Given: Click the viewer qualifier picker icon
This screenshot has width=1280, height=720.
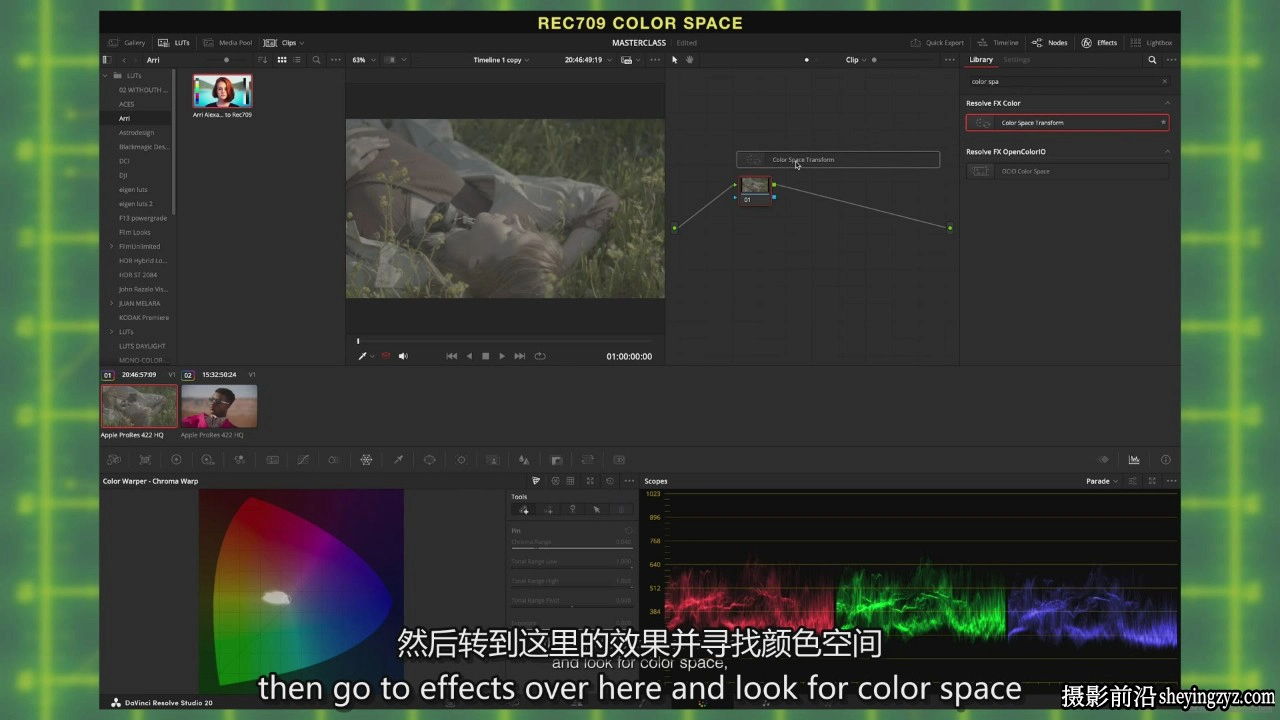Looking at the screenshot, I should [x=363, y=356].
